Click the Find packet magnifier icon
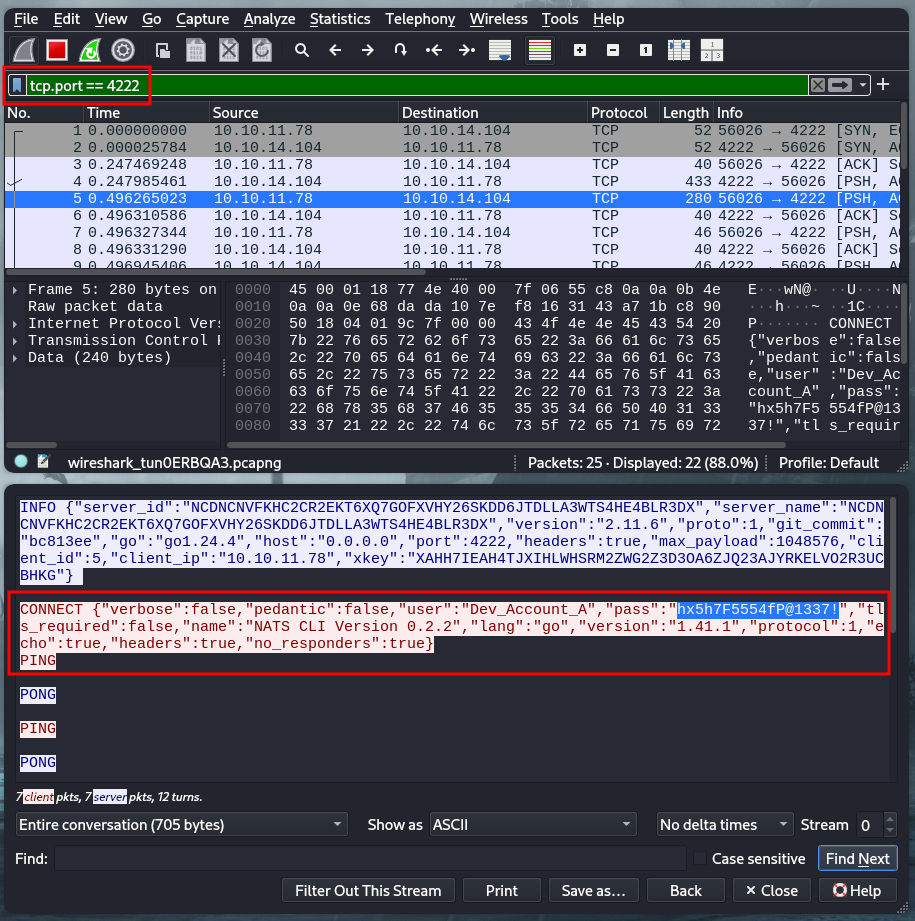This screenshot has width=915, height=921. pyautogui.click(x=301, y=49)
